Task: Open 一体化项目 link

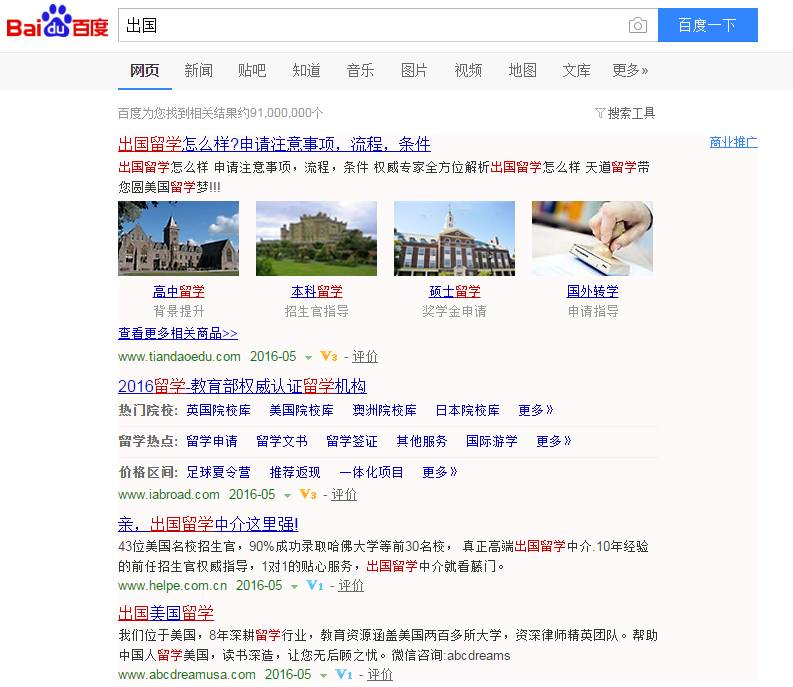Action: 371,473
